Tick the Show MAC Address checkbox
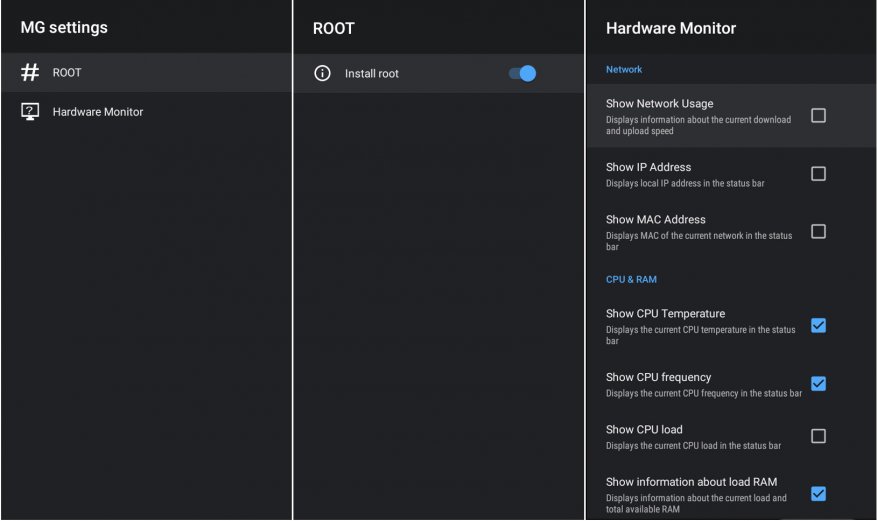The image size is (877, 521). [x=818, y=232]
